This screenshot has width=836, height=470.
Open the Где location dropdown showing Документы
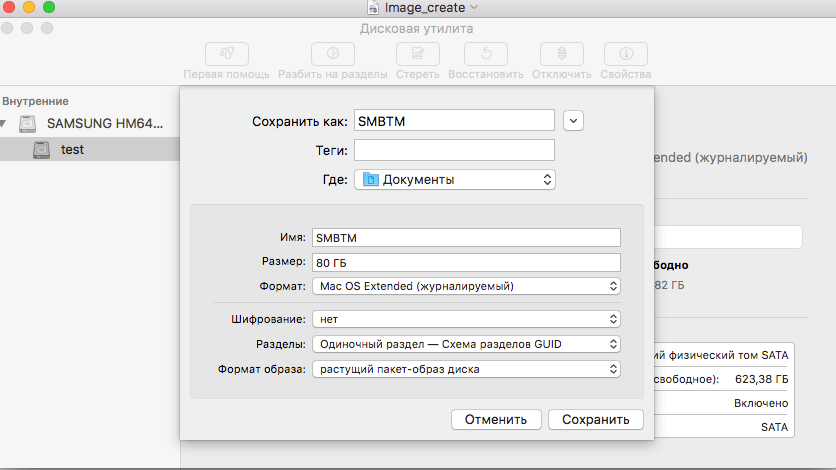click(455, 180)
